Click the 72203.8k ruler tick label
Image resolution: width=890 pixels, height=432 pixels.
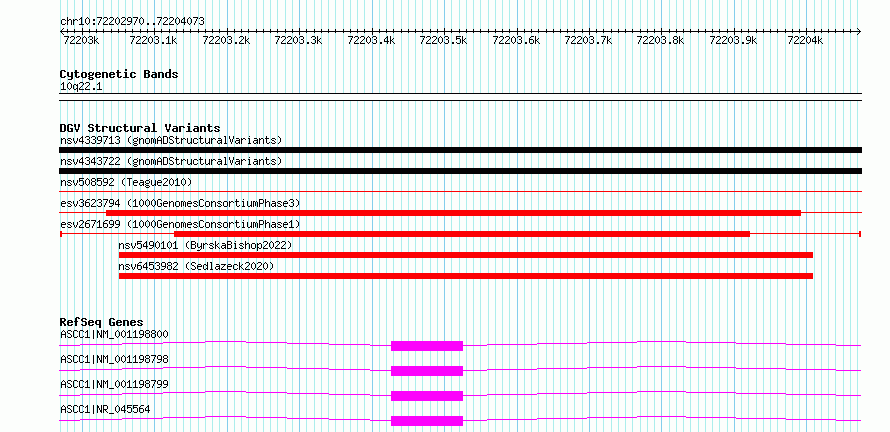pyautogui.click(x=660, y=40)
